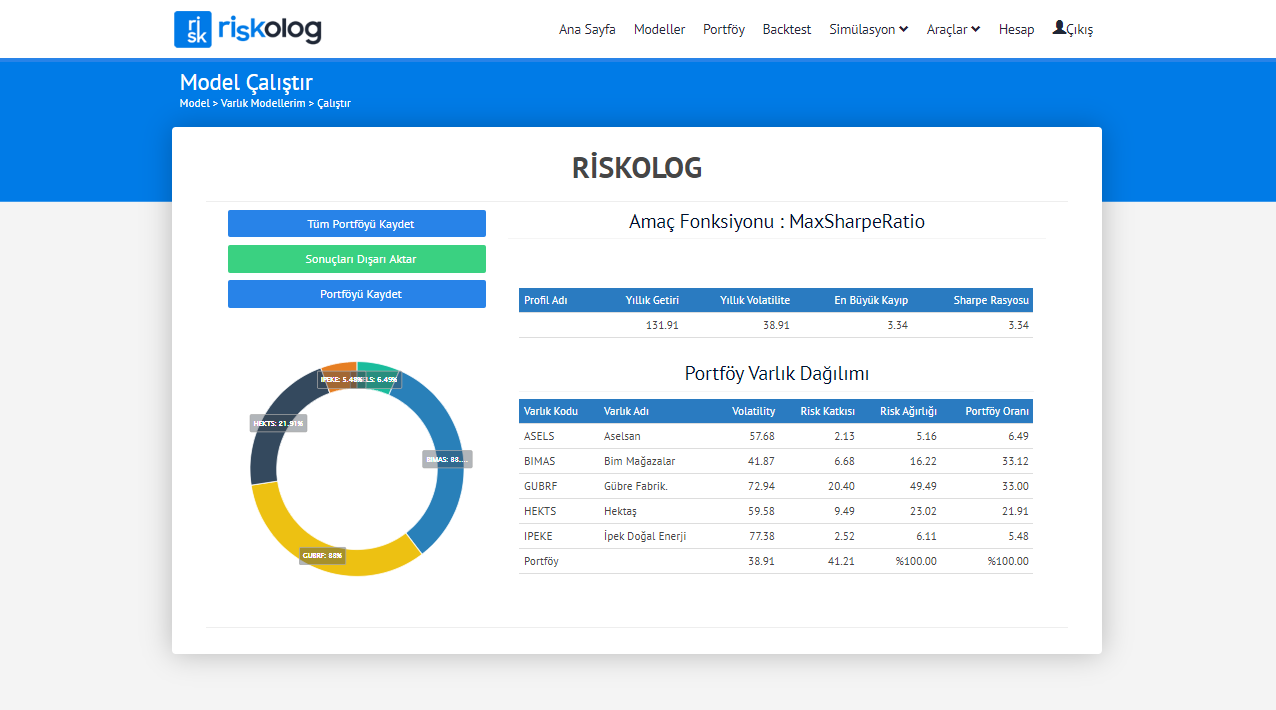Click the Riskolog logo
1276x710 pixels.
click(x=248, y=29)
